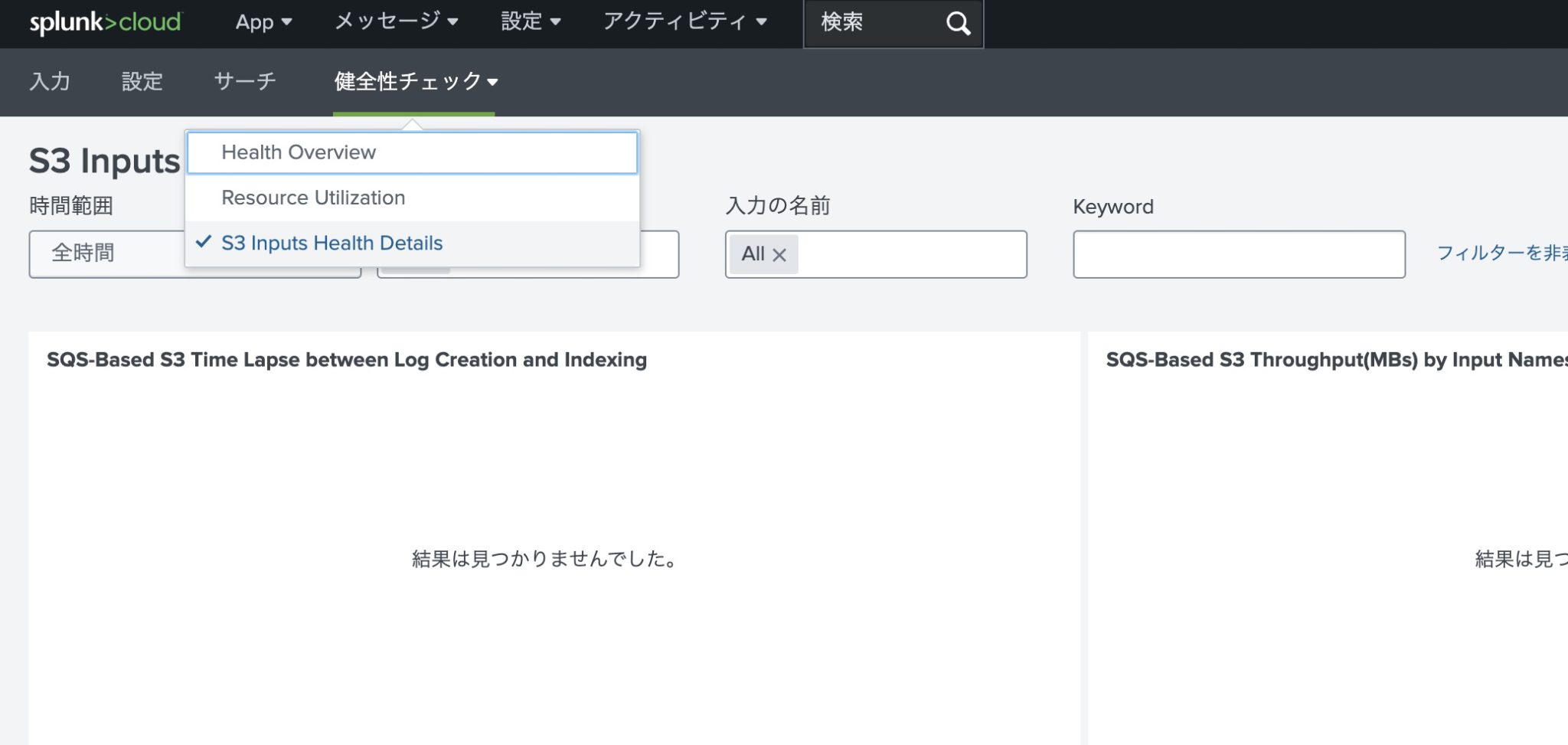
Task: Switch to the サーチ tab
Action: (245, 81)
